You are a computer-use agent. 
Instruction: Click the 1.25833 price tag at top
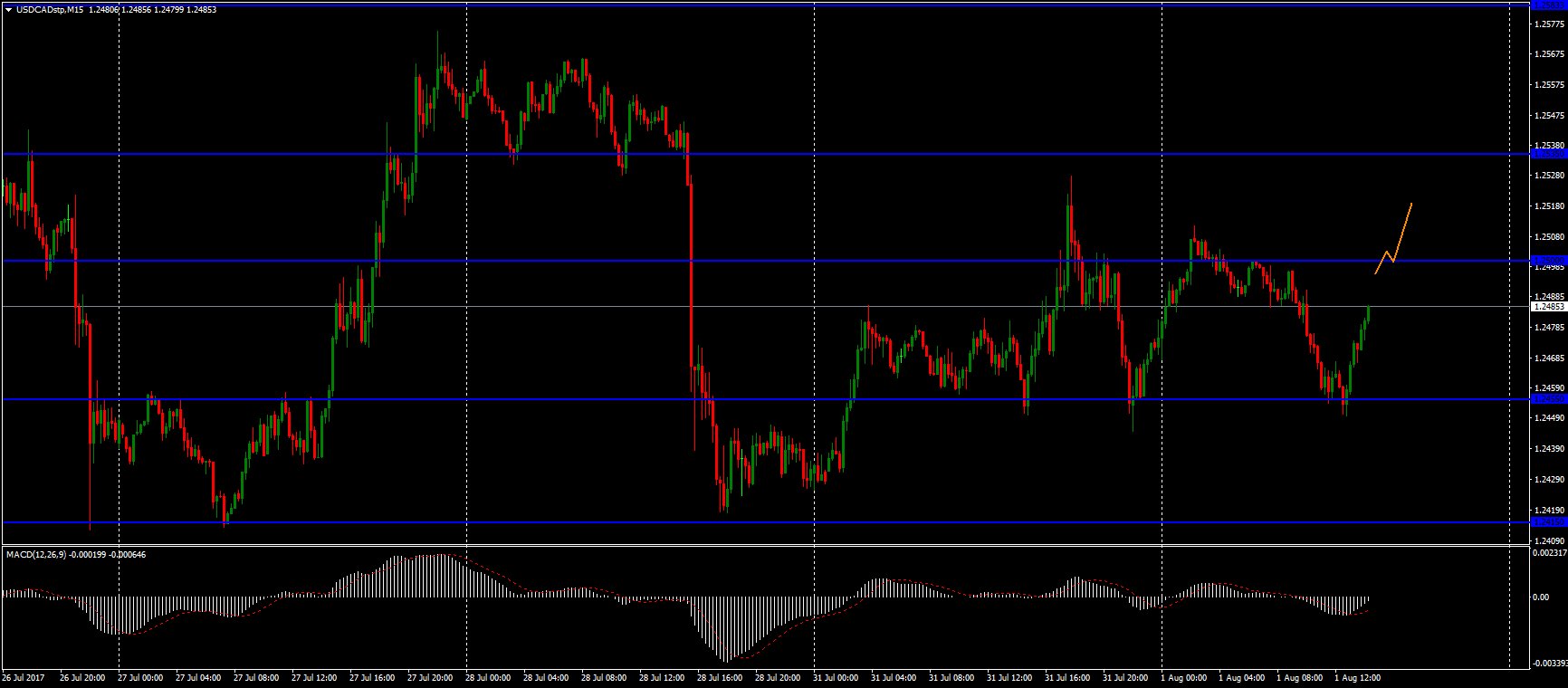pos(1548,5)
